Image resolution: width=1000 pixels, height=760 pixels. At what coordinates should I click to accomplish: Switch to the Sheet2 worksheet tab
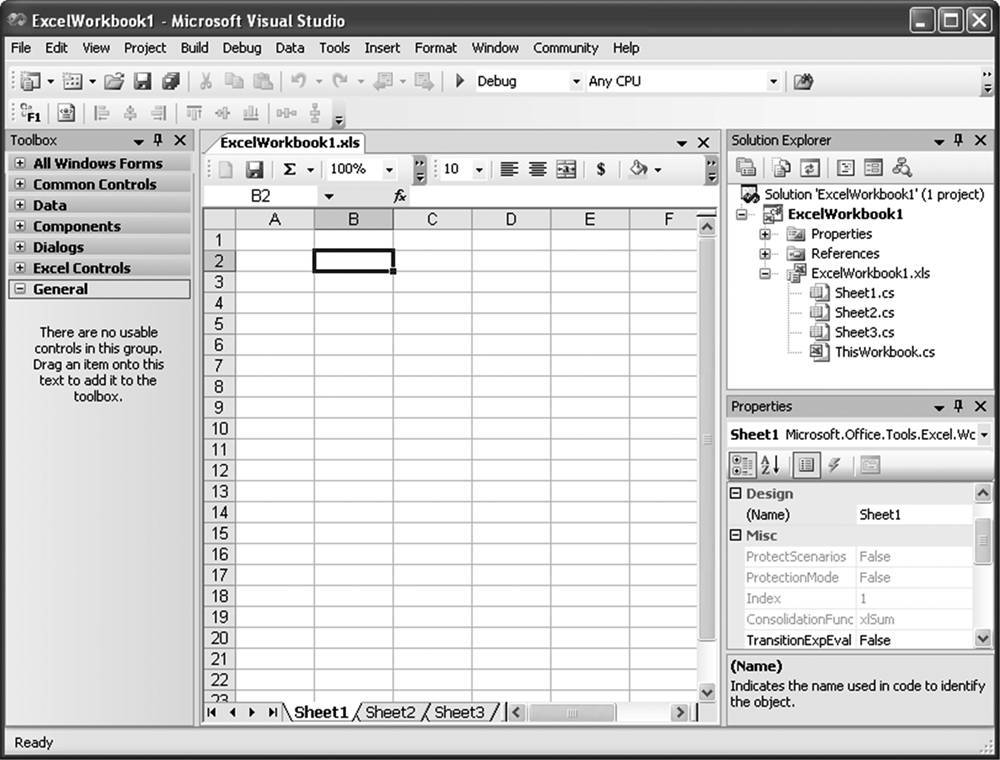[x=390, y=712]
